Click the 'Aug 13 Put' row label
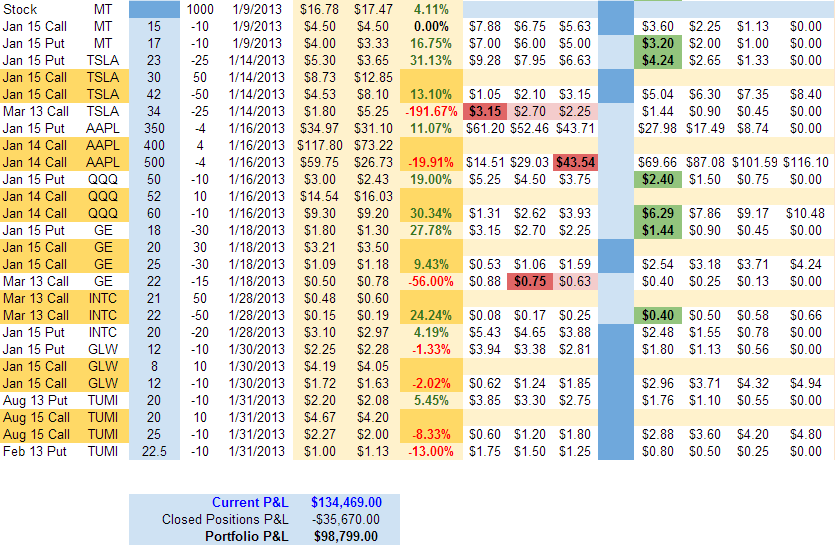This screenshot has height=545, width=835. [x=35, y=400]
